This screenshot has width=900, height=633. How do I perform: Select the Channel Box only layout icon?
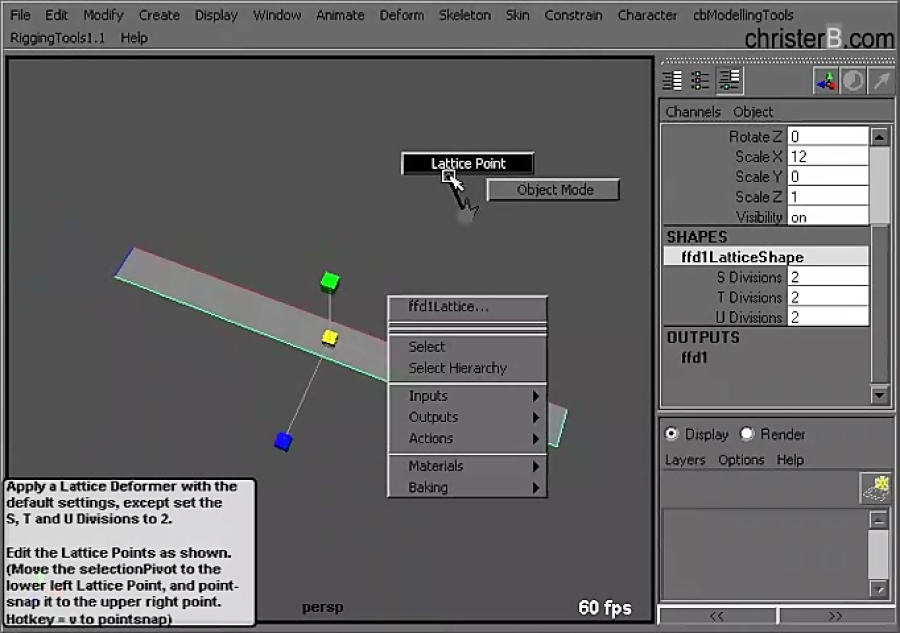[671, 79]
